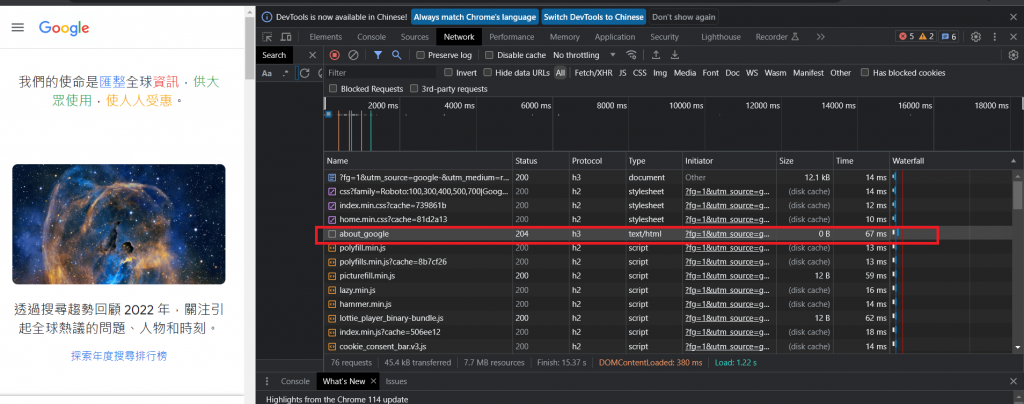This screenshot has height=404, width=1024.
Task: Stop recording network log
Action: [334, 55]
